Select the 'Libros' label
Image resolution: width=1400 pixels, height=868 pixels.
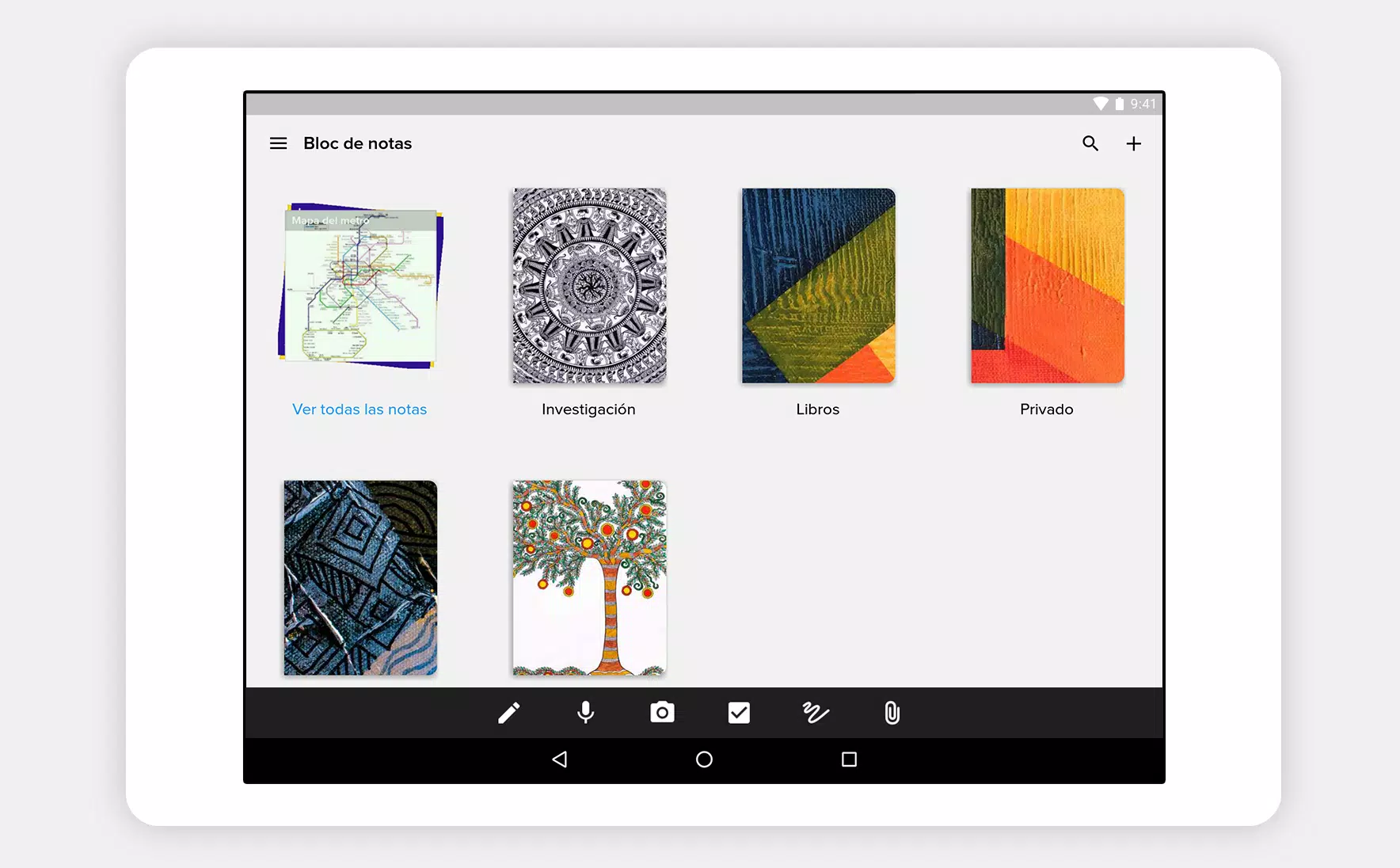point(818,409)
